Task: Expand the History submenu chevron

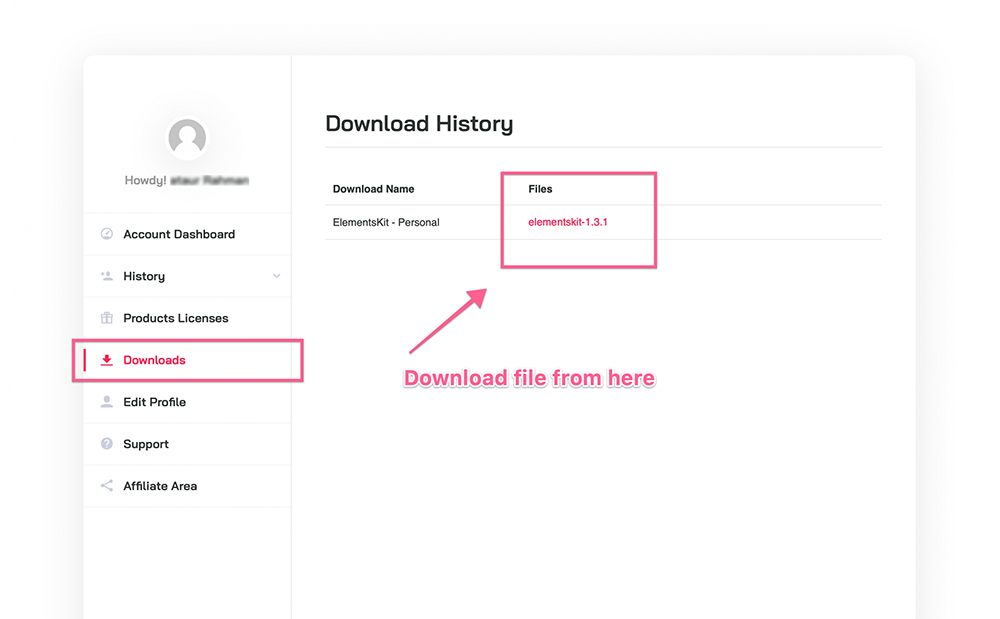Action: coord(276,276)
